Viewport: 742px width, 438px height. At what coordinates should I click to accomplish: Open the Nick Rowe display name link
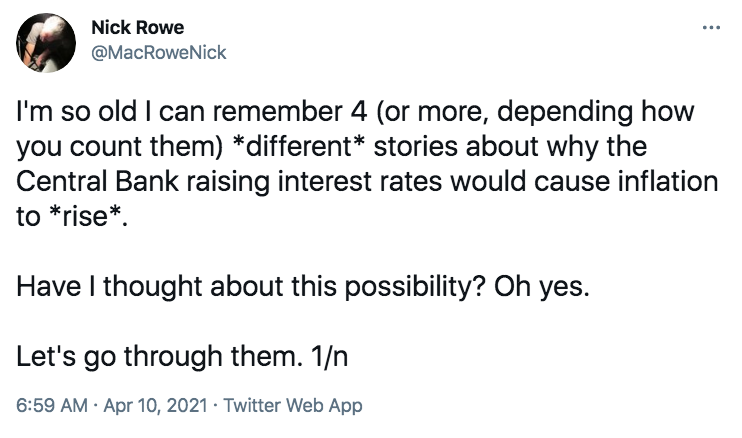tap(138, 27)
